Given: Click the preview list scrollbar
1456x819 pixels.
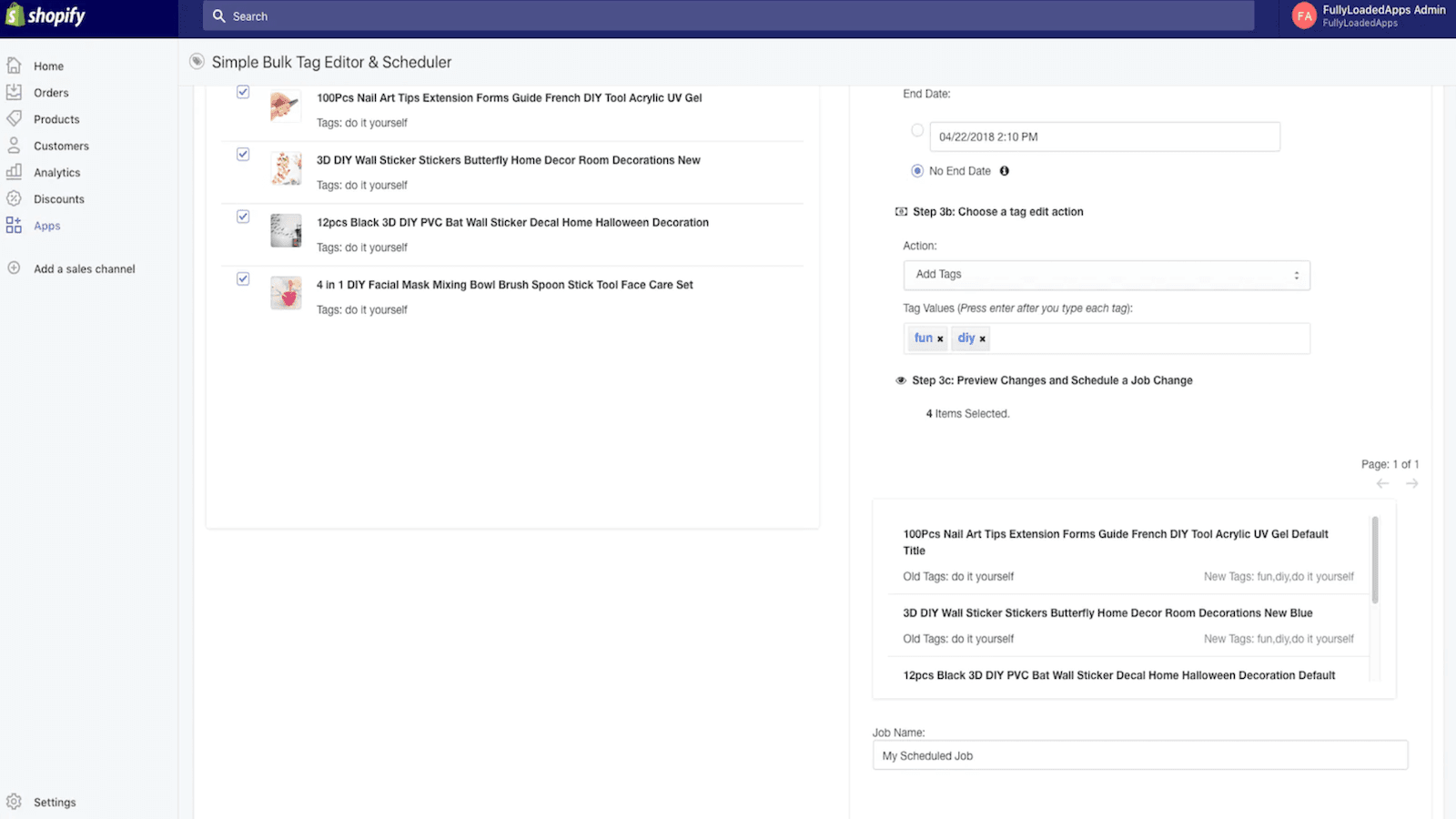Looking at the screenshot, I should (1375, 560).
